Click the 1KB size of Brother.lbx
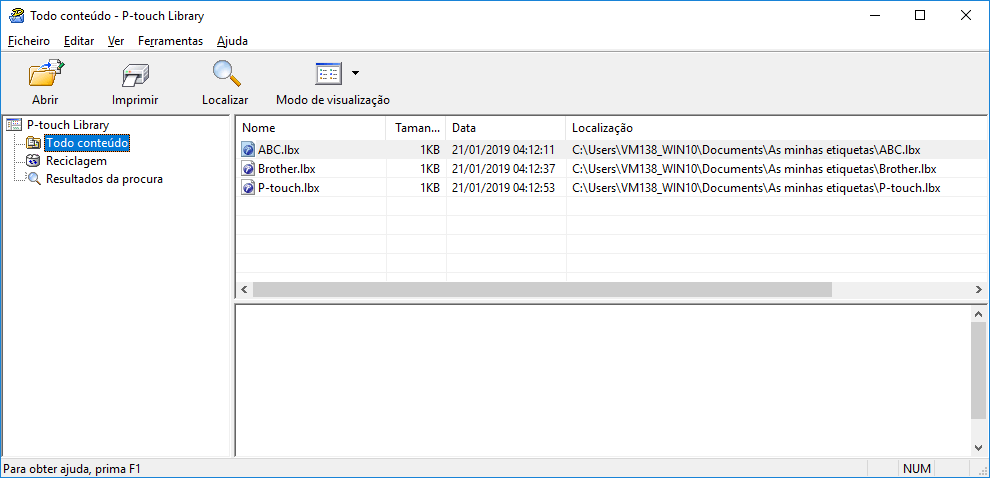This screenshot has height=478, width=990. click(429, 169)
